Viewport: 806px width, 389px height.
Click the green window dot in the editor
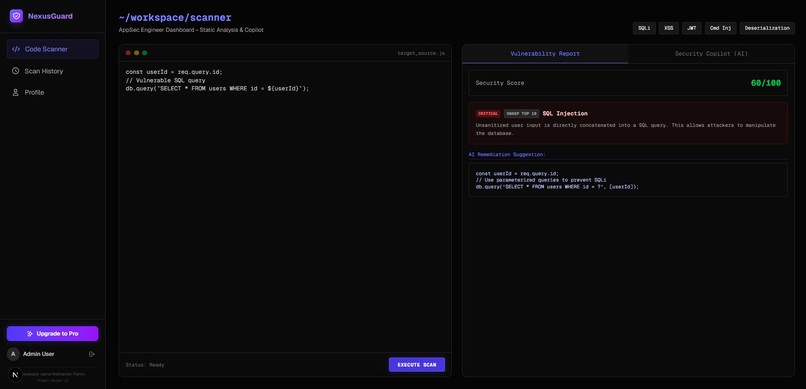click(x=144, y=53)
